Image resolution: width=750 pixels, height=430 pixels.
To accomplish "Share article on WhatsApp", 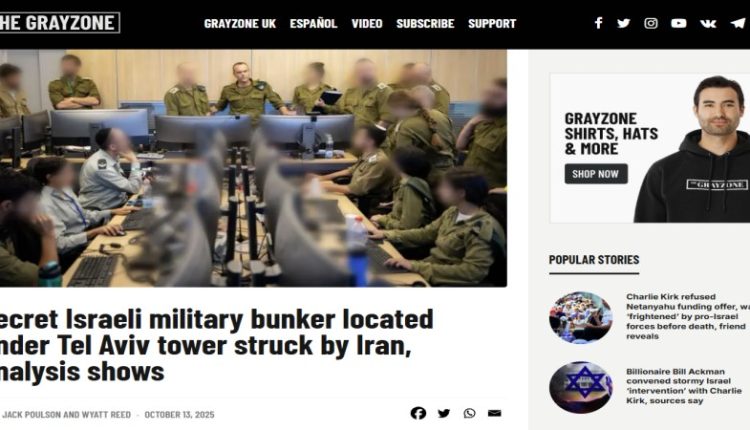I will click(x=469, y=413).
